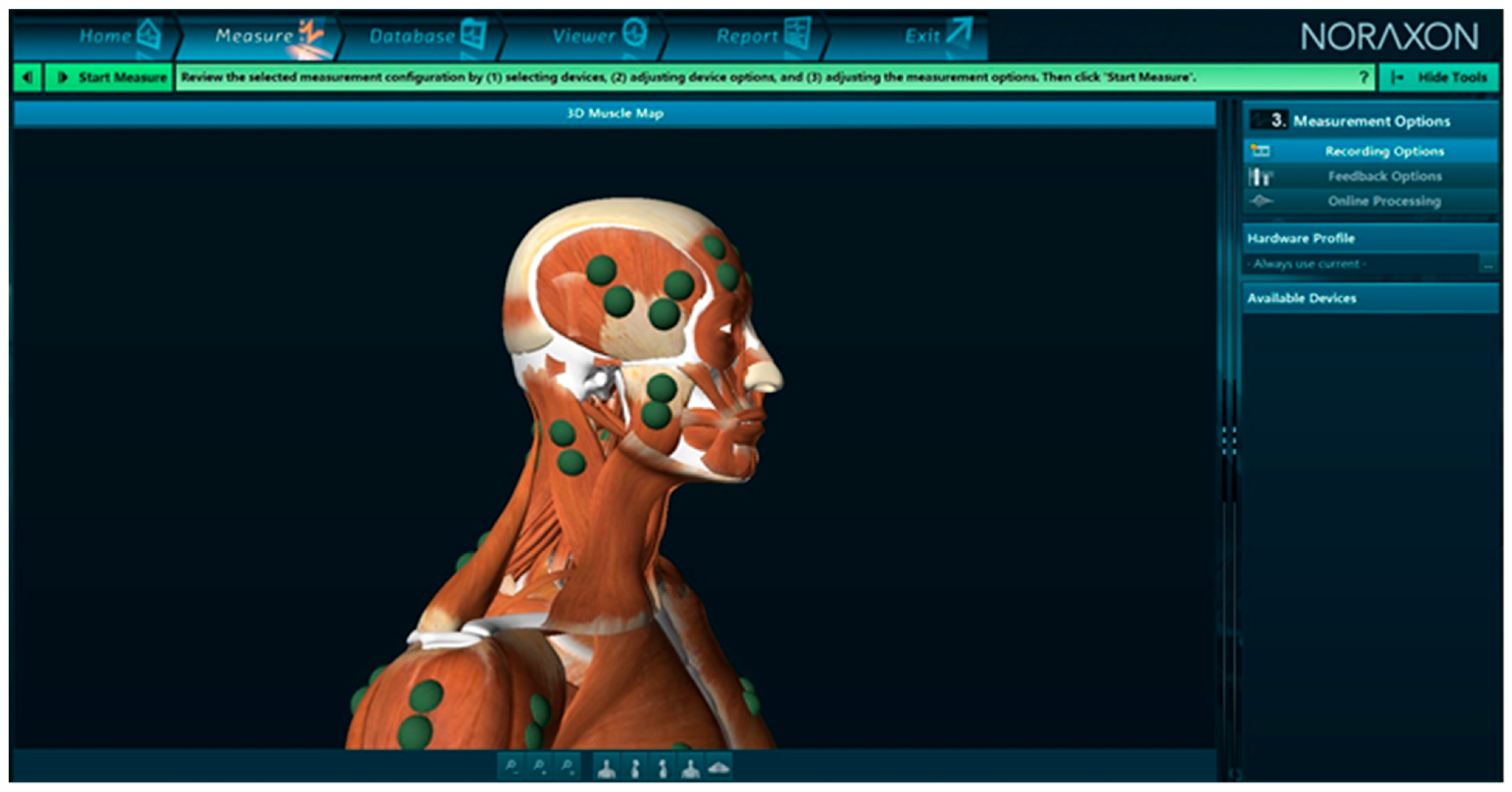The image size is (1512, 792).
Task: Expand the Available Devices section
Action: point(1370,298)
